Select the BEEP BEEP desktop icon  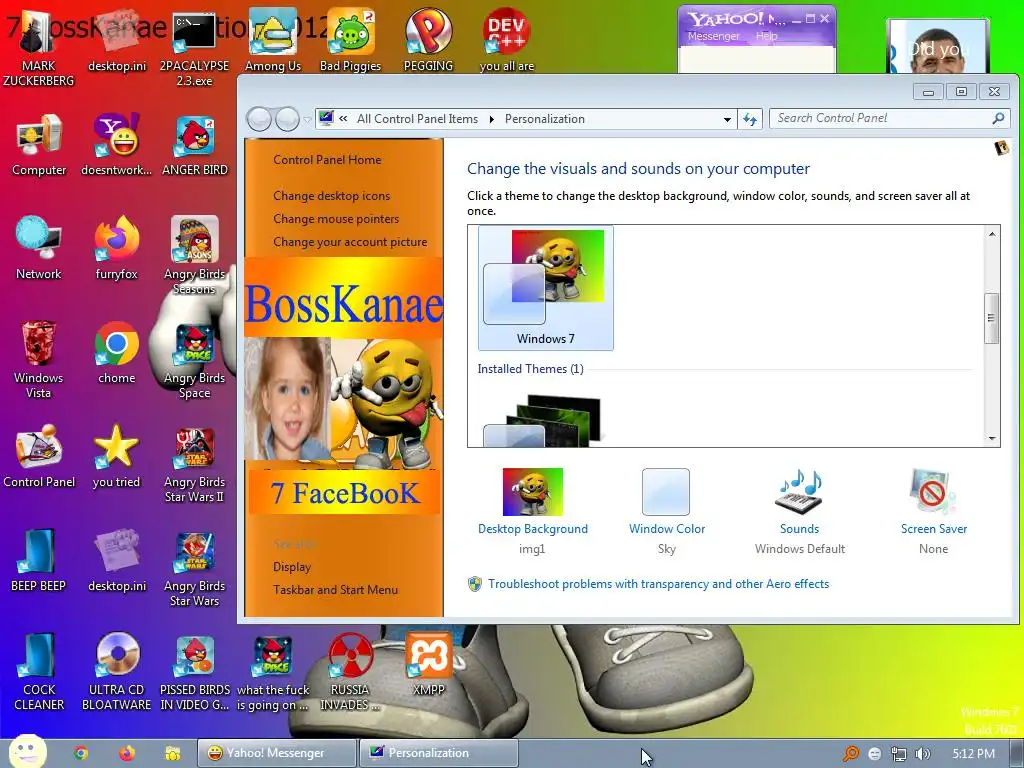pyautogui.click(x=38, y=560)
